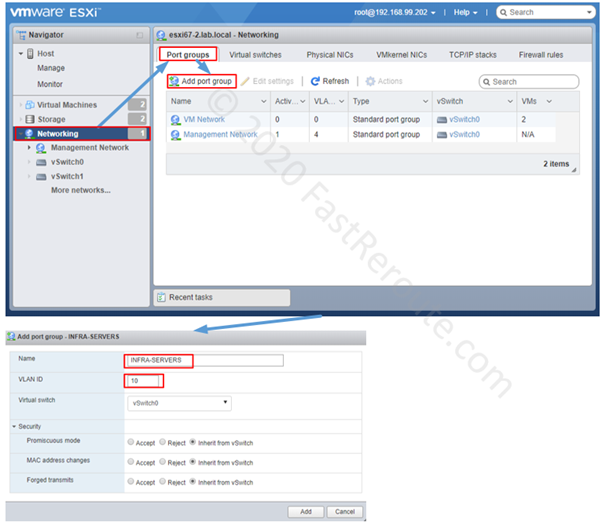The height and width of the screenshot is (526, 602).
Task: Click vSwitch0 icon in VM Network row
Action: 442,120
